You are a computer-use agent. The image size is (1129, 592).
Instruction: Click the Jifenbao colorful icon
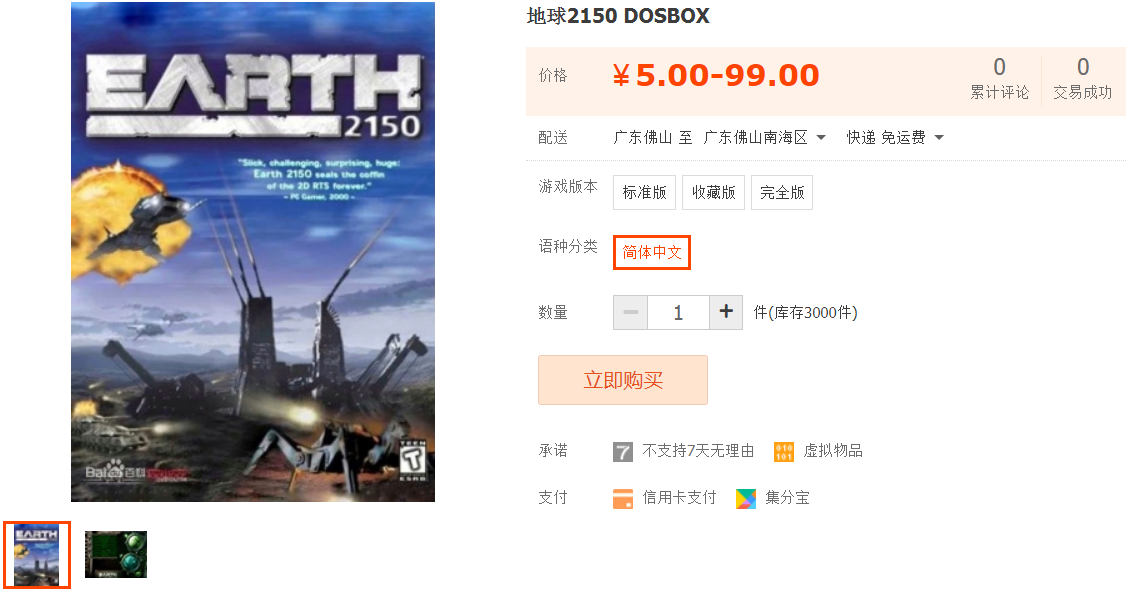click(x=746, y=498)
